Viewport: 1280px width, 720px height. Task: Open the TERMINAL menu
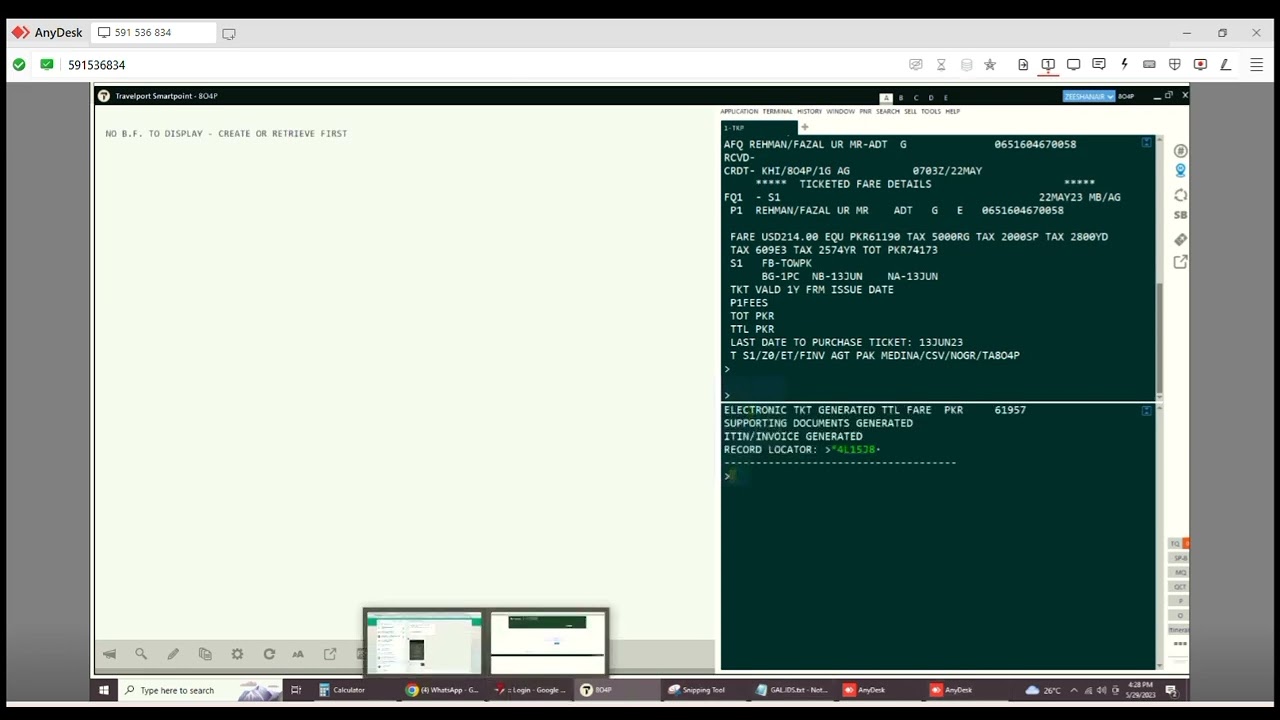pyautogui.click(x=777, y=111)
